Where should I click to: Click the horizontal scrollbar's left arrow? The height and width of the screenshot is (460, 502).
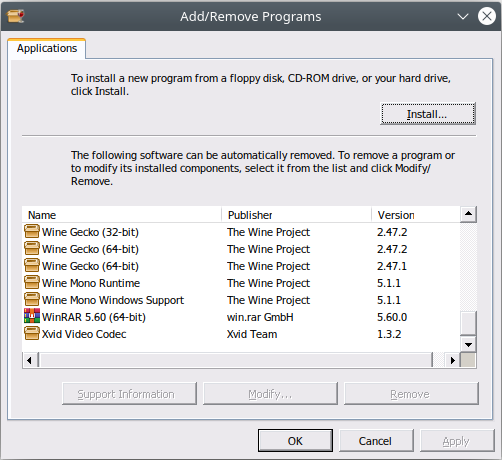pyautogui.click(x=30, y=360)
